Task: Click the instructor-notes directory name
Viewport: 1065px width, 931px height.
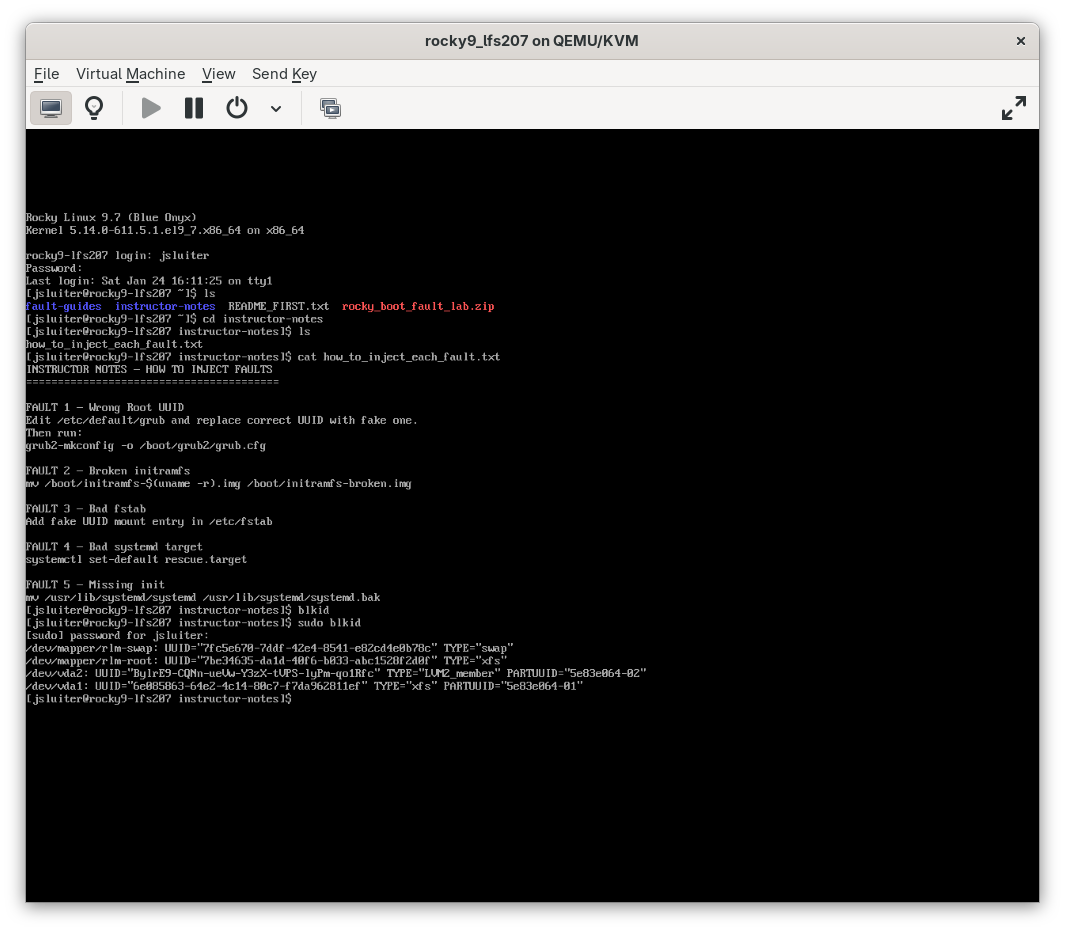Action: [164, 306]
